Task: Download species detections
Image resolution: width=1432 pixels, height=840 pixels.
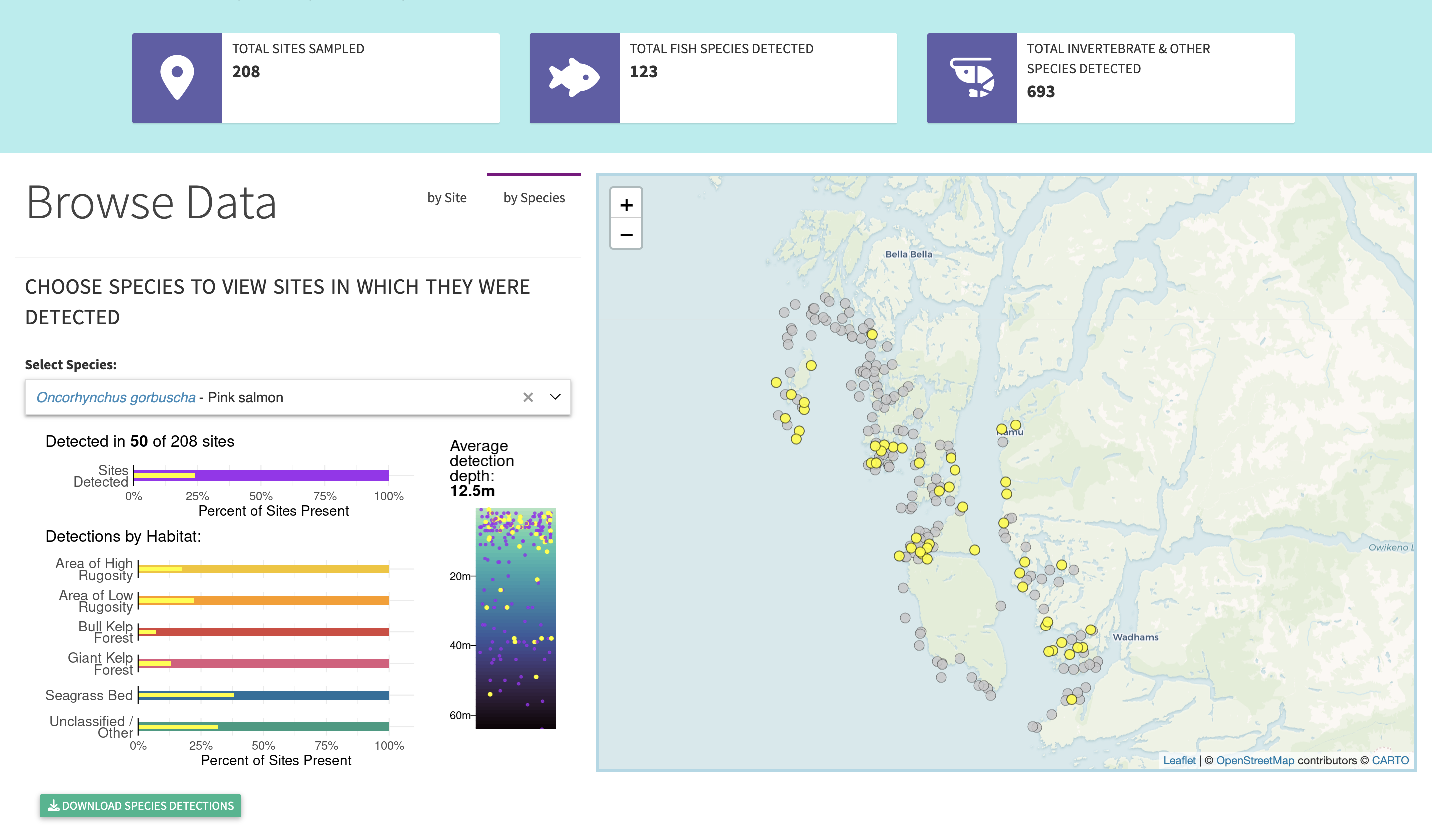Action: (140, 806)
